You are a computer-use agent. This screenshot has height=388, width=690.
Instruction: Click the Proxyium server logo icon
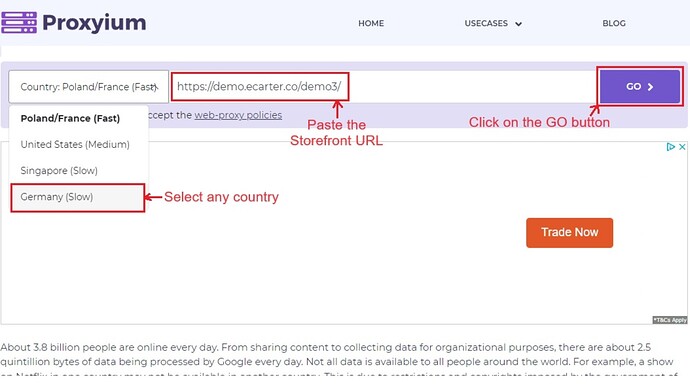[19, 23]
